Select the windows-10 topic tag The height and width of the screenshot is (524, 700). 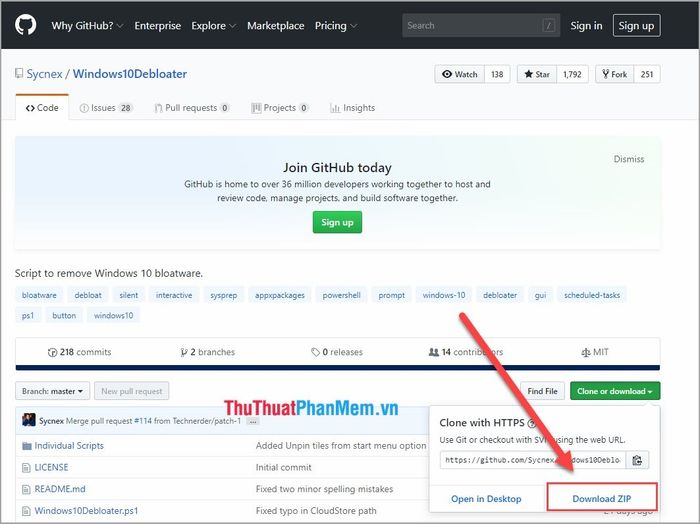[x=444, y=295]
